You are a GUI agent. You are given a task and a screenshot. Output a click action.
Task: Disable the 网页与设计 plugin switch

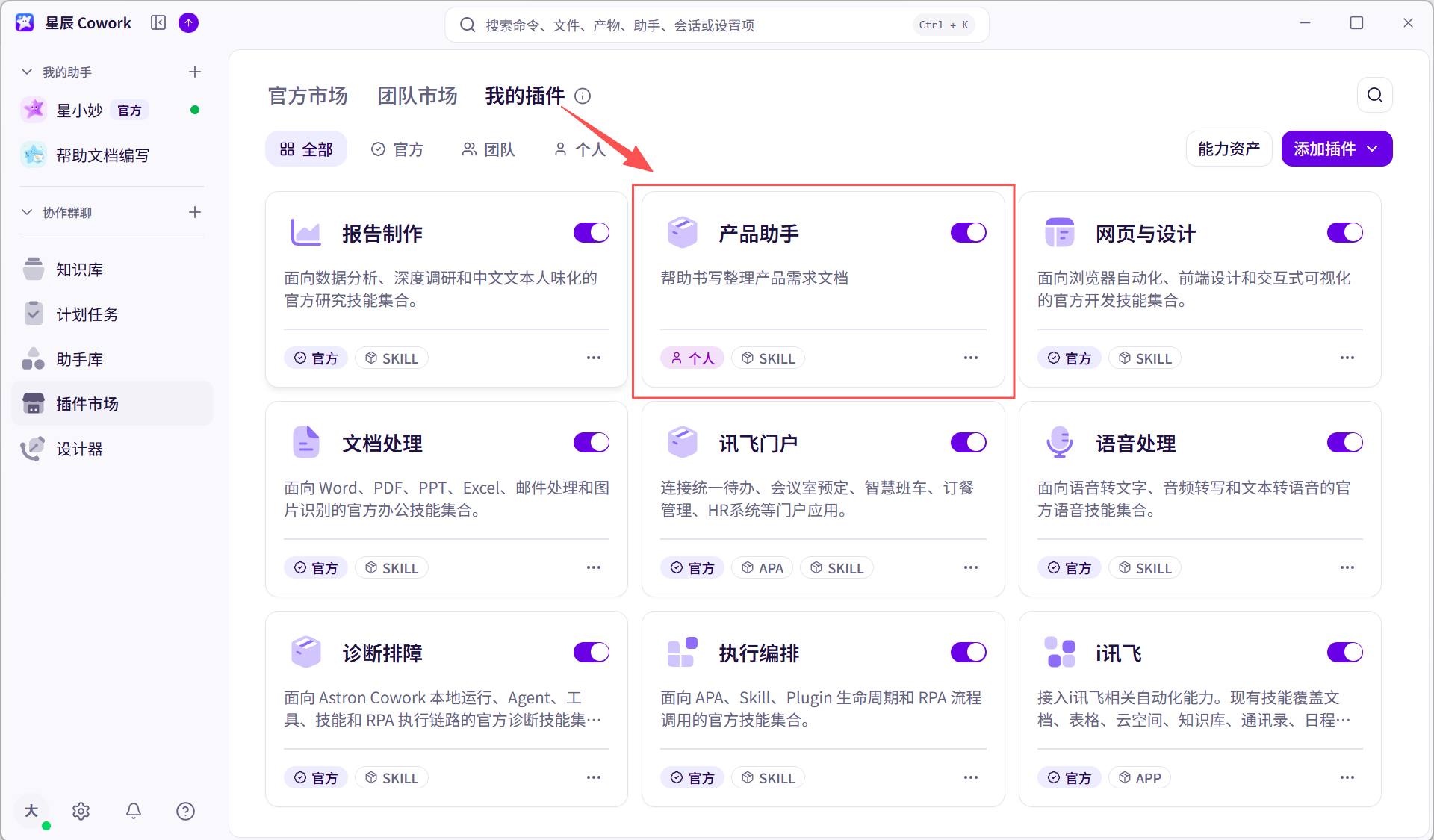click(1345, 233)
